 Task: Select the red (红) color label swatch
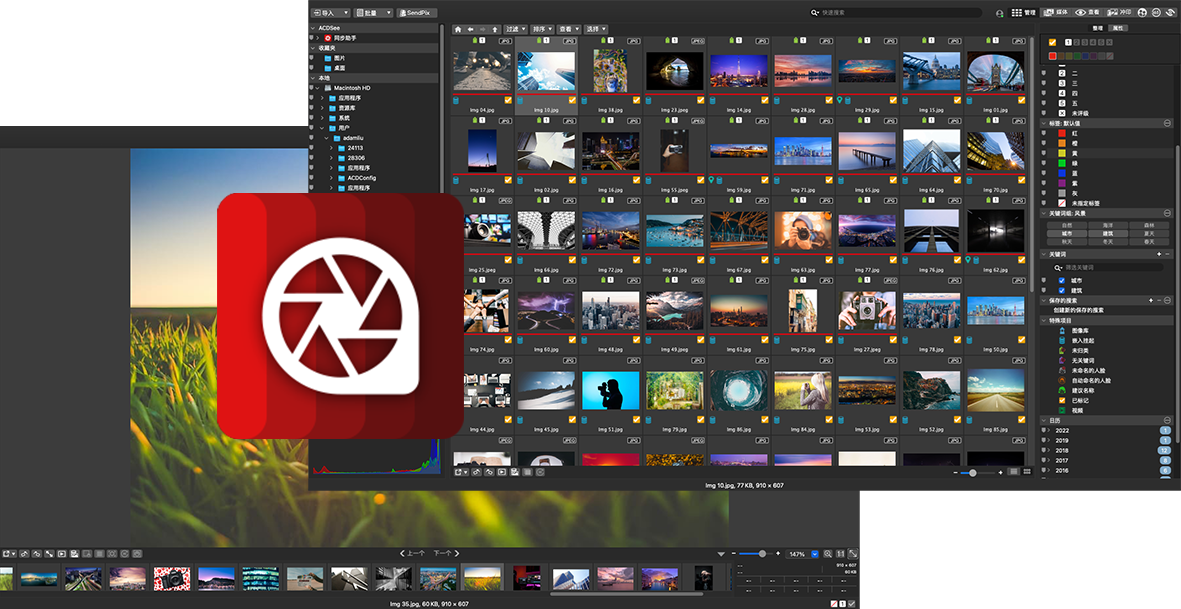point(1062,132)
